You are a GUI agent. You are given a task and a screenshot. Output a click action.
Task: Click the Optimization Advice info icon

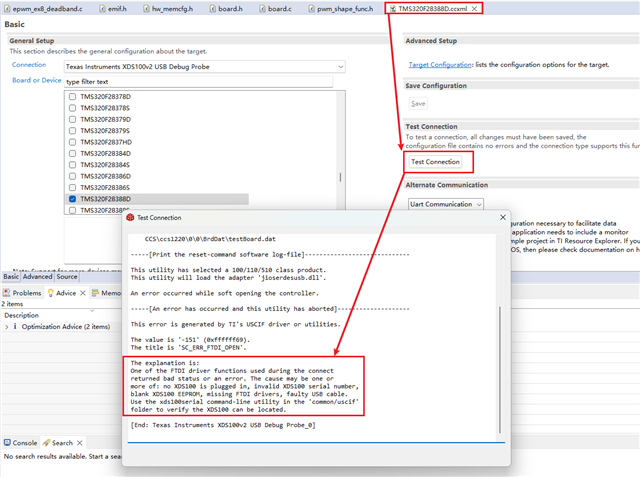(x=15, y=326)
